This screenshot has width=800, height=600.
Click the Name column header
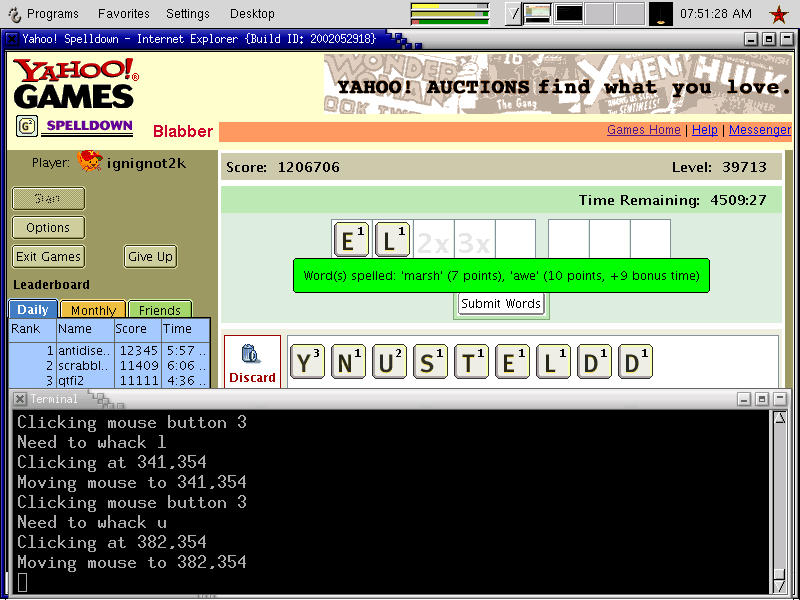point(85,329)
